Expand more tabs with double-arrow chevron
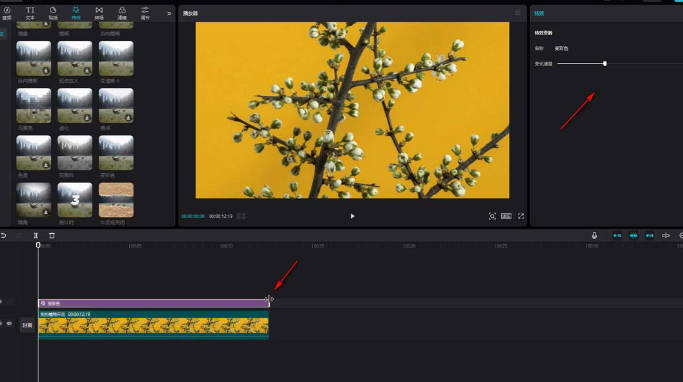 (169, 14)
